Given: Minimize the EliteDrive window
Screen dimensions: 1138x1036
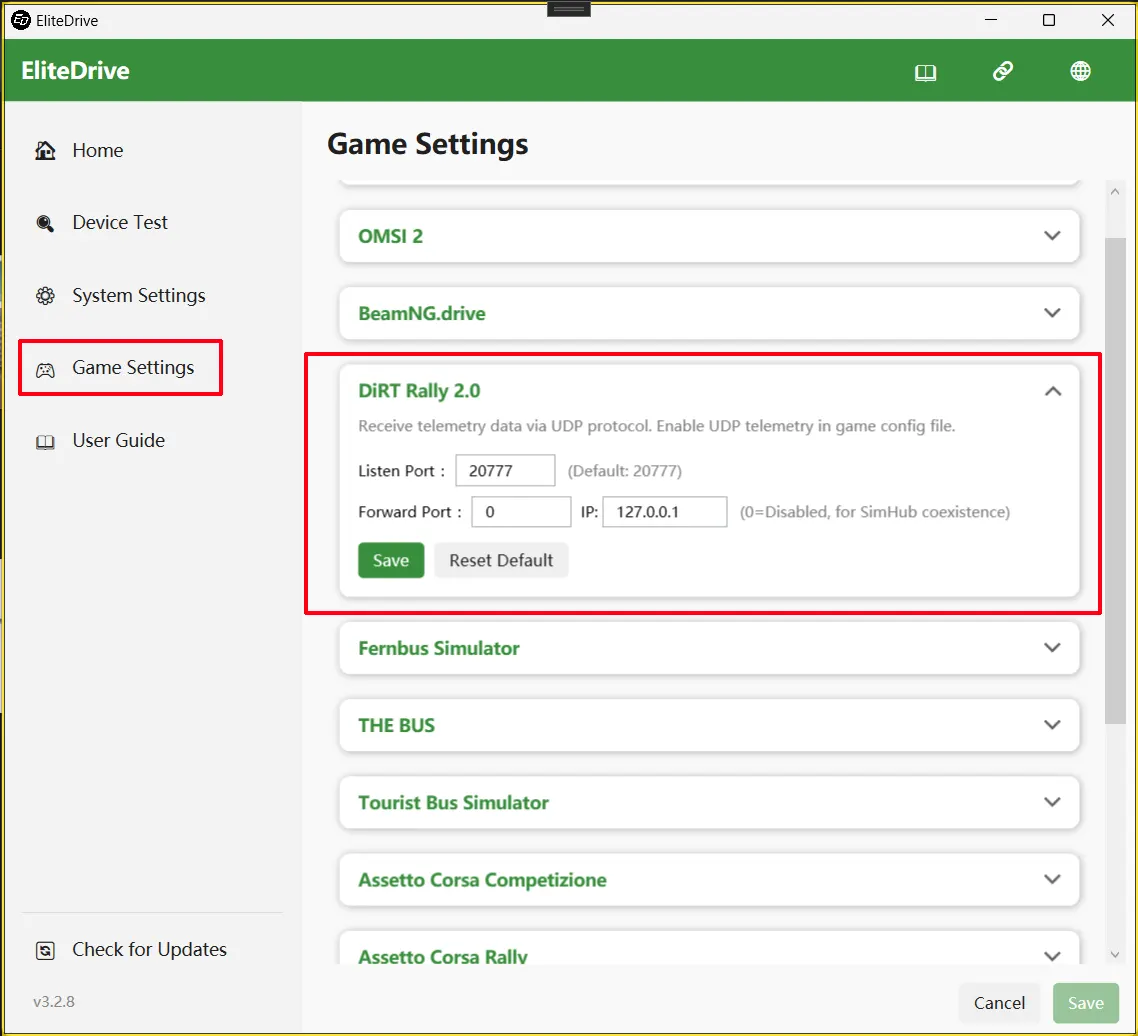Looking at the screenshot, I should pyautogui.click(x=991, y=20).
